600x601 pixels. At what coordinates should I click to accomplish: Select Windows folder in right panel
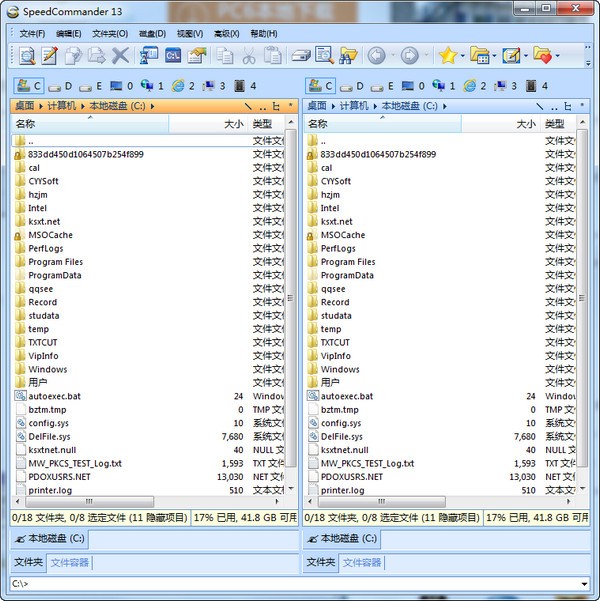click(340, 369)
